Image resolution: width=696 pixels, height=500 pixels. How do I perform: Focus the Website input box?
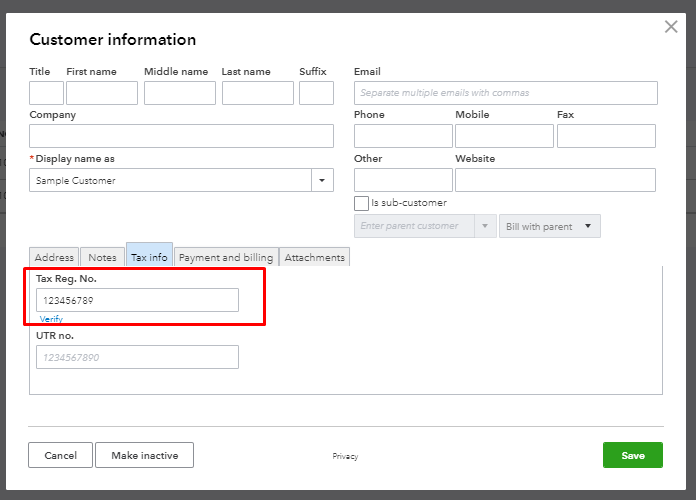555,180
